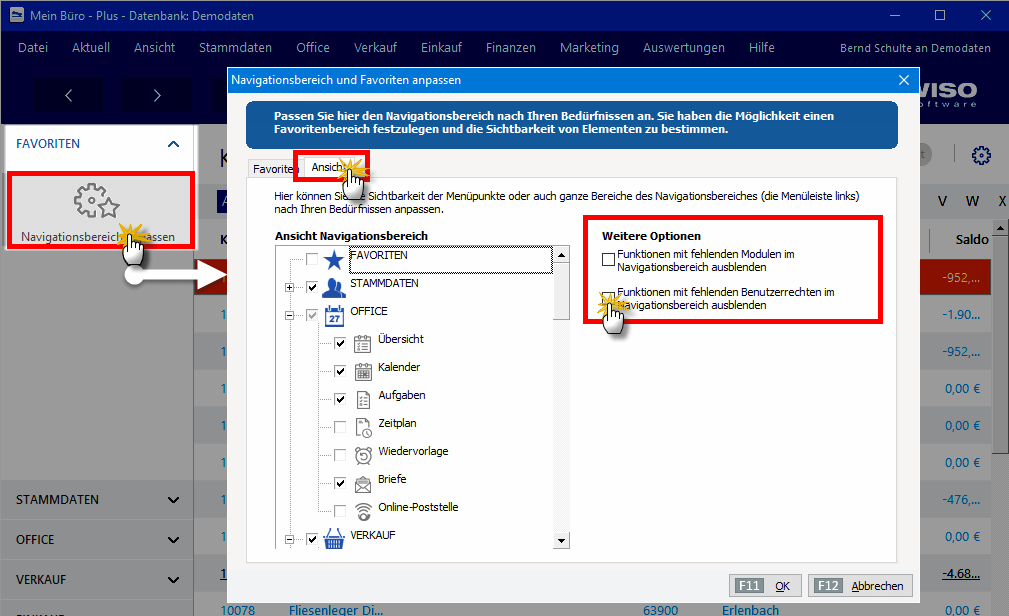Collapse the OFFICE tree node
The width and height of the screenshot is (1009, 616).
pos(290,315)
